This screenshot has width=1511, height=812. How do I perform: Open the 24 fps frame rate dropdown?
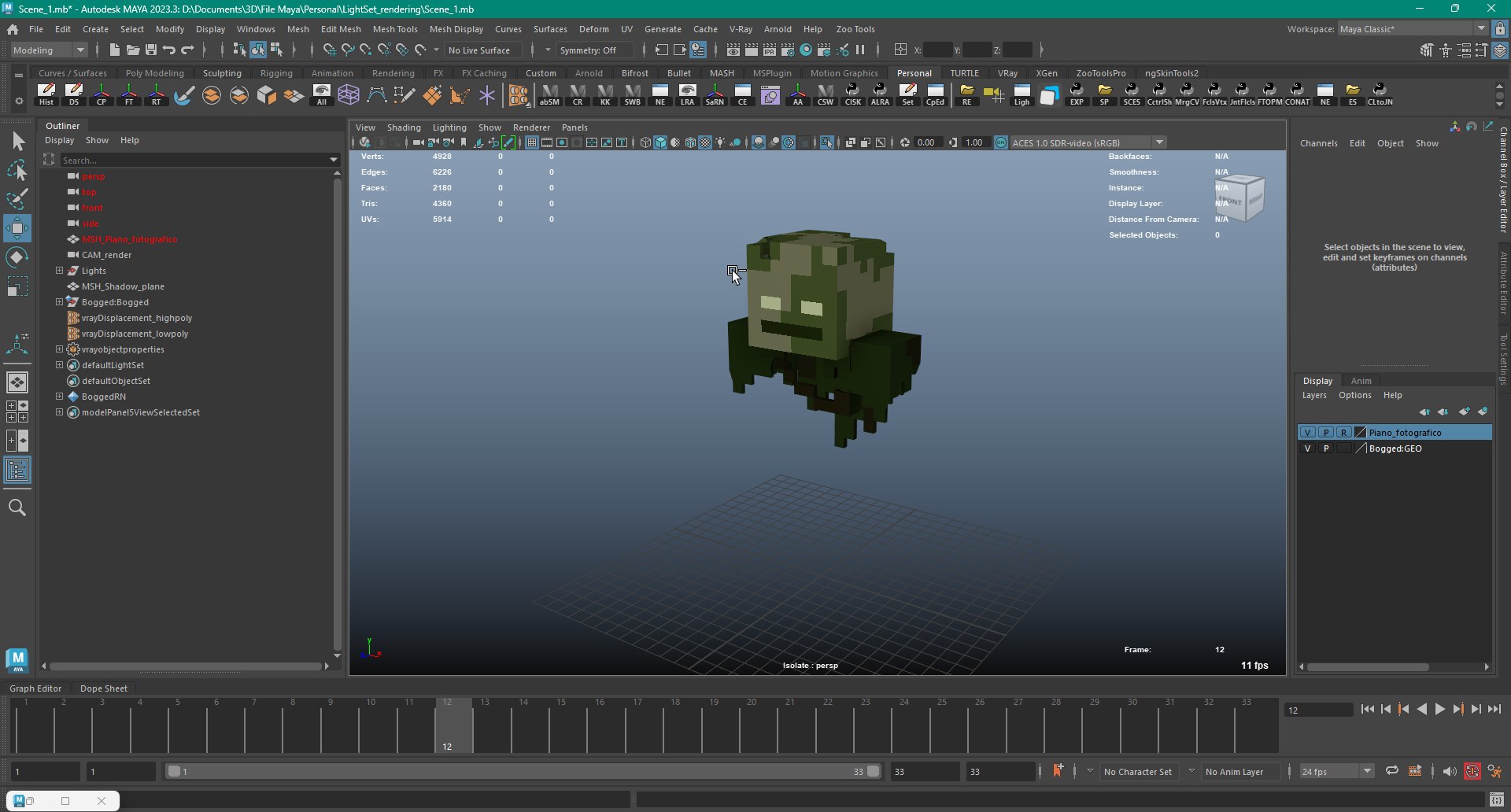point(1336,772)
